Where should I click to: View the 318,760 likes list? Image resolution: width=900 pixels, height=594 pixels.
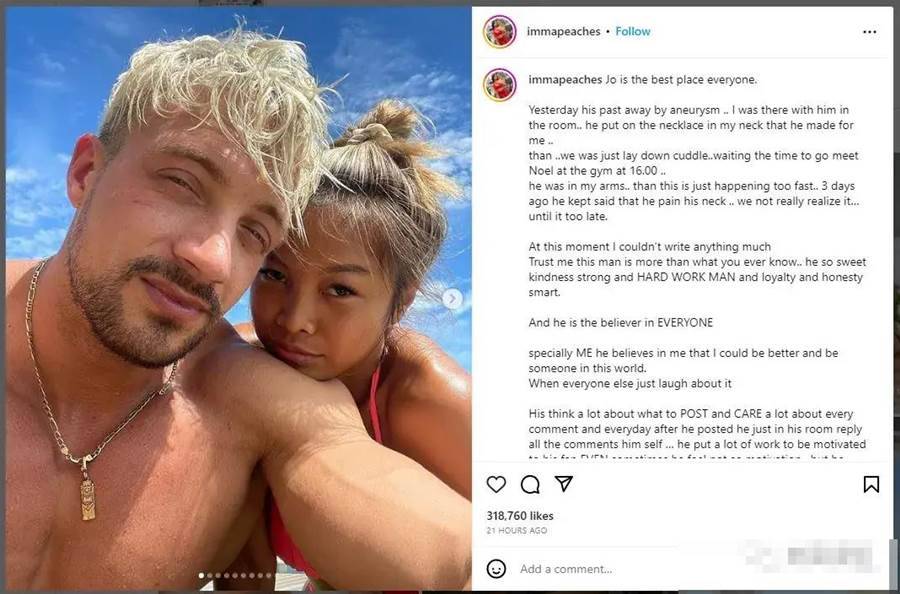(x=520, y=516)
